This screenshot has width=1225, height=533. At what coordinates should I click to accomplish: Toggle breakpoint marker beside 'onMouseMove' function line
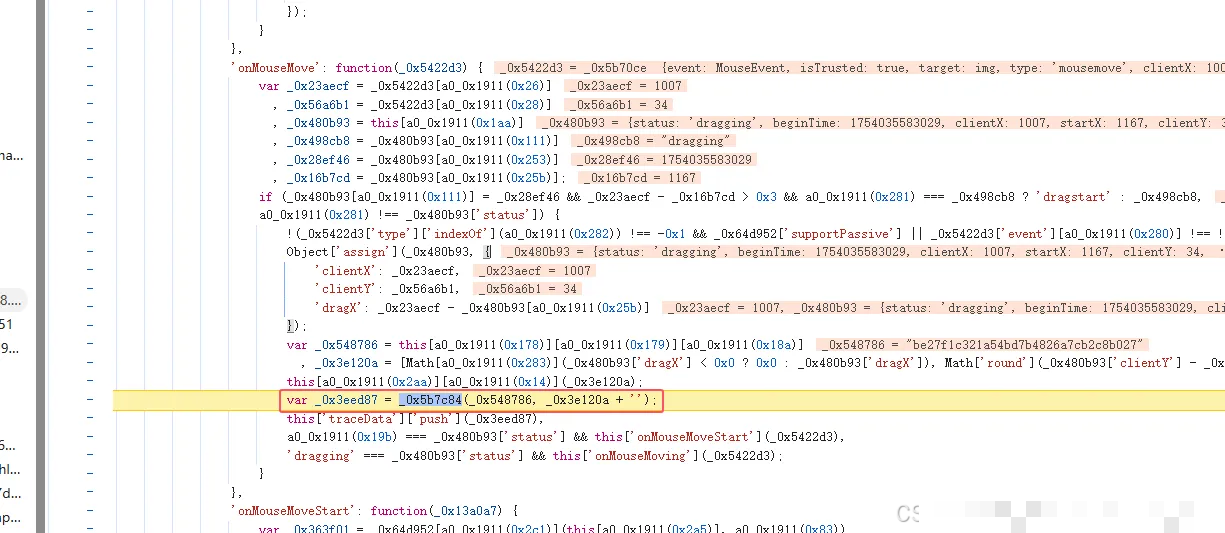(x=90, y=67)
